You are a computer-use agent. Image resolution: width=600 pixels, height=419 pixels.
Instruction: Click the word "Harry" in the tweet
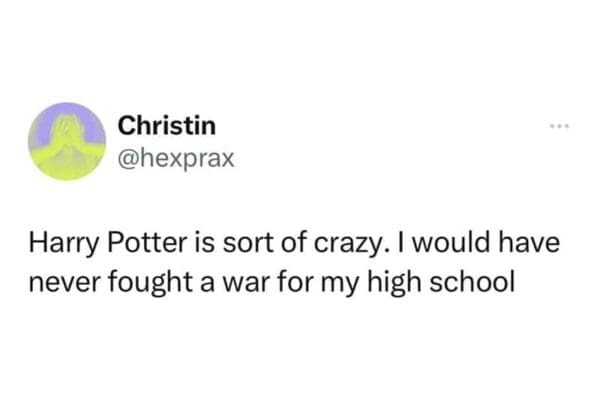[56, 242]
